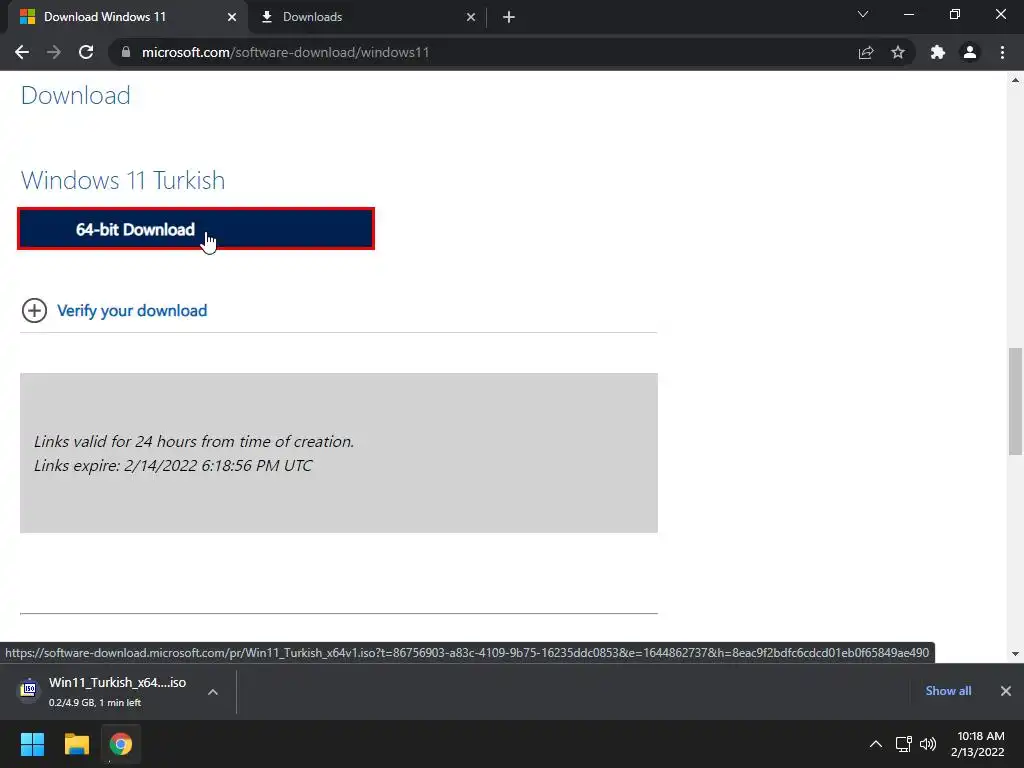Image resolution: width=1024 pixels, height=768 pixels.
Task: Open the Chrome extensions puzzle icon
Action: point(938,52)
